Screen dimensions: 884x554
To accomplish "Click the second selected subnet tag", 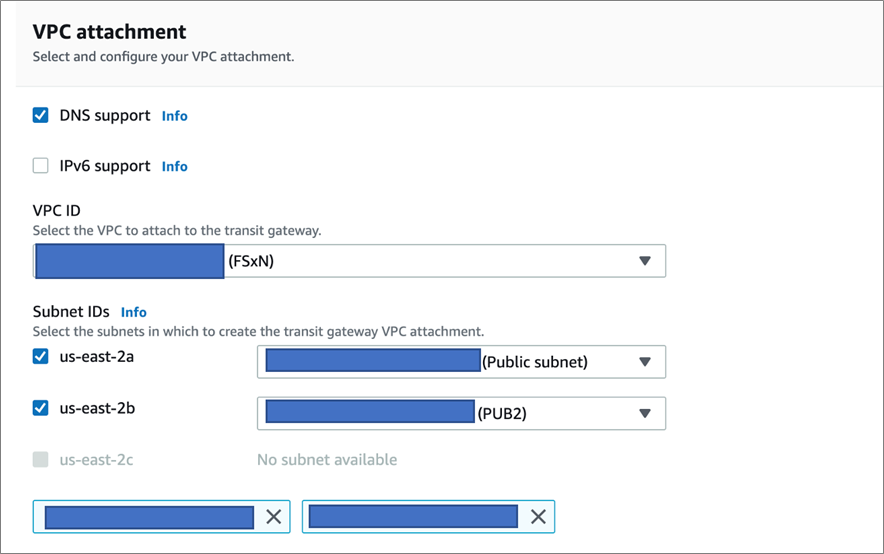I will [x=413, y=516].
